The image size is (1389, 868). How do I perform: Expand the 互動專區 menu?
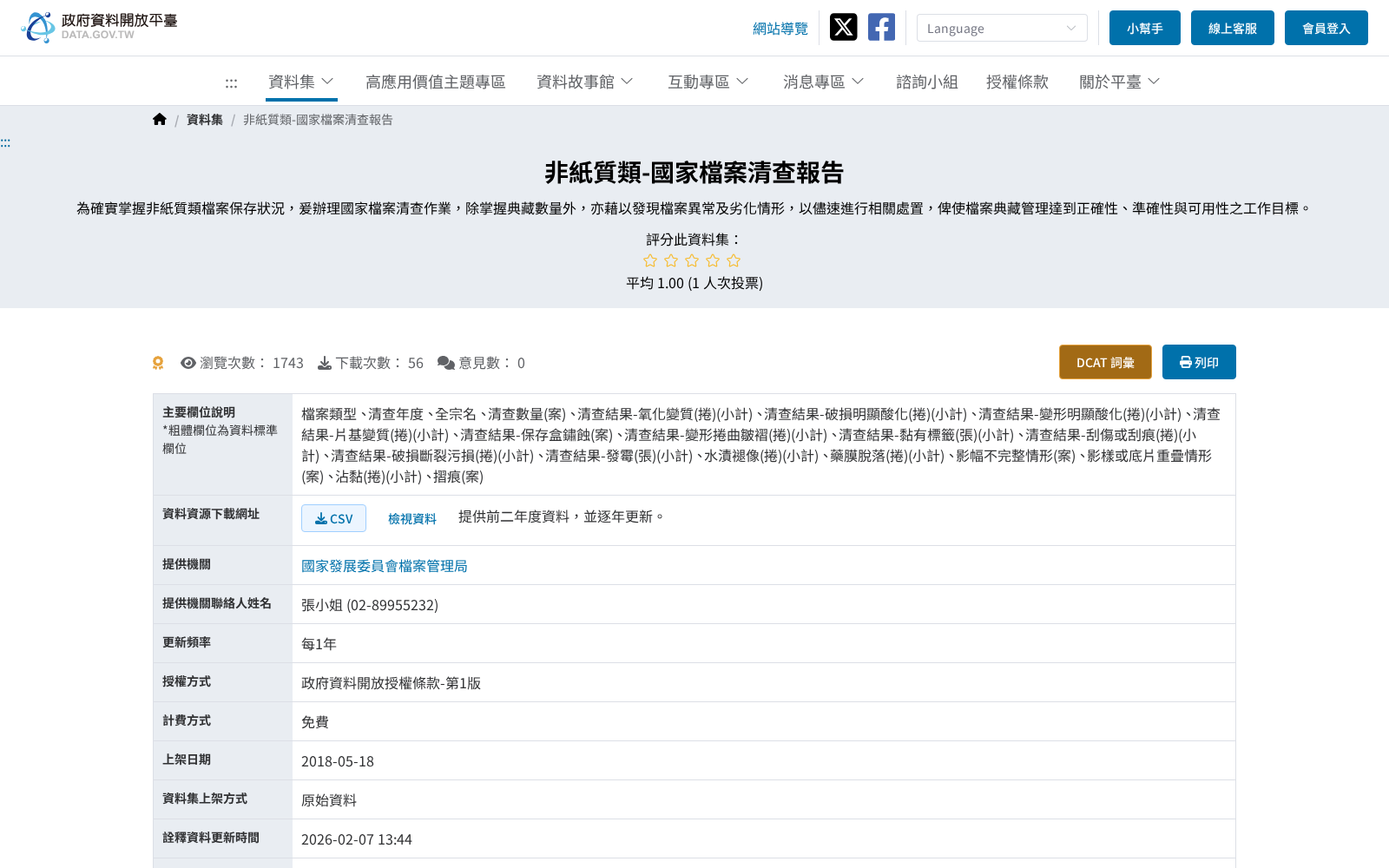click(x=708, y=82)
